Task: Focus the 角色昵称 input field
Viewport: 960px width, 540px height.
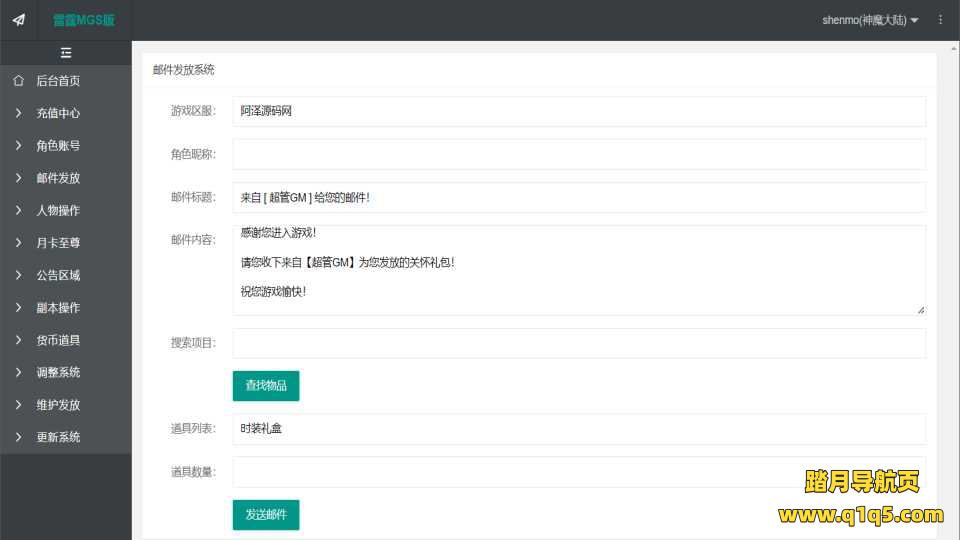Action: (579, 154)
